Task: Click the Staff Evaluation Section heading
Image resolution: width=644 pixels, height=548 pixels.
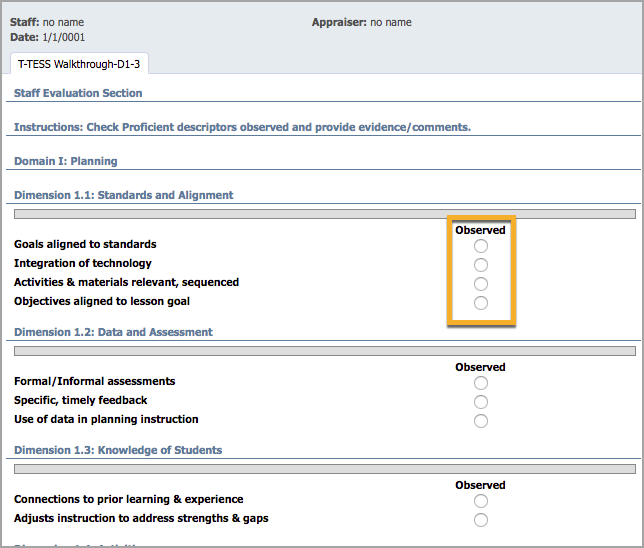Action: point(78,93)
